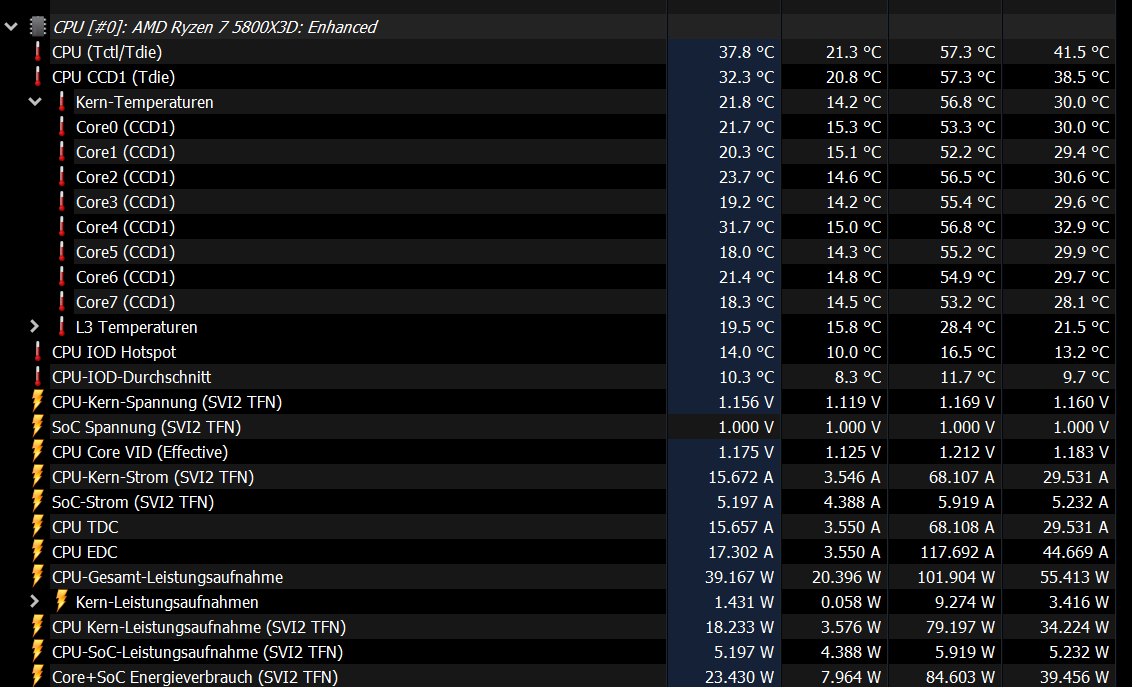The height and width of the screenshot is (687, 1132).
Task: Click thermometer icon next to Core1 (CCD1)
Action: [x=61, y=152]
